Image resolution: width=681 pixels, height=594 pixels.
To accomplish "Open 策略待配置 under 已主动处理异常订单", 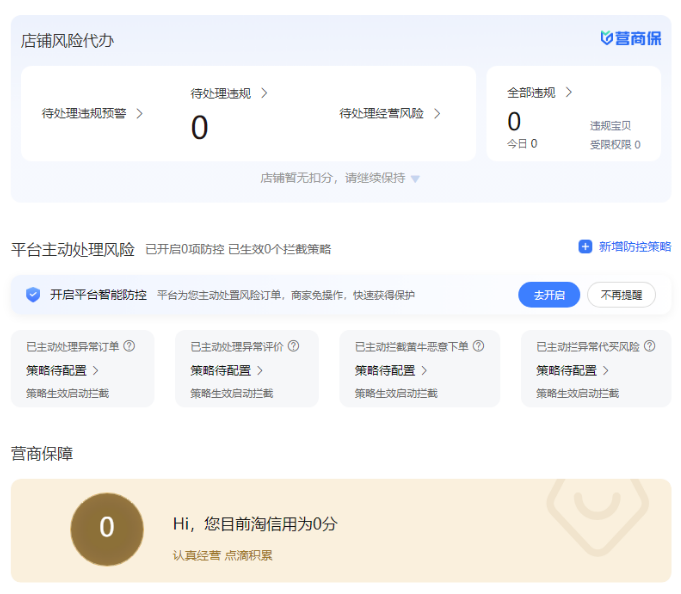I will (x=63, y=370).
